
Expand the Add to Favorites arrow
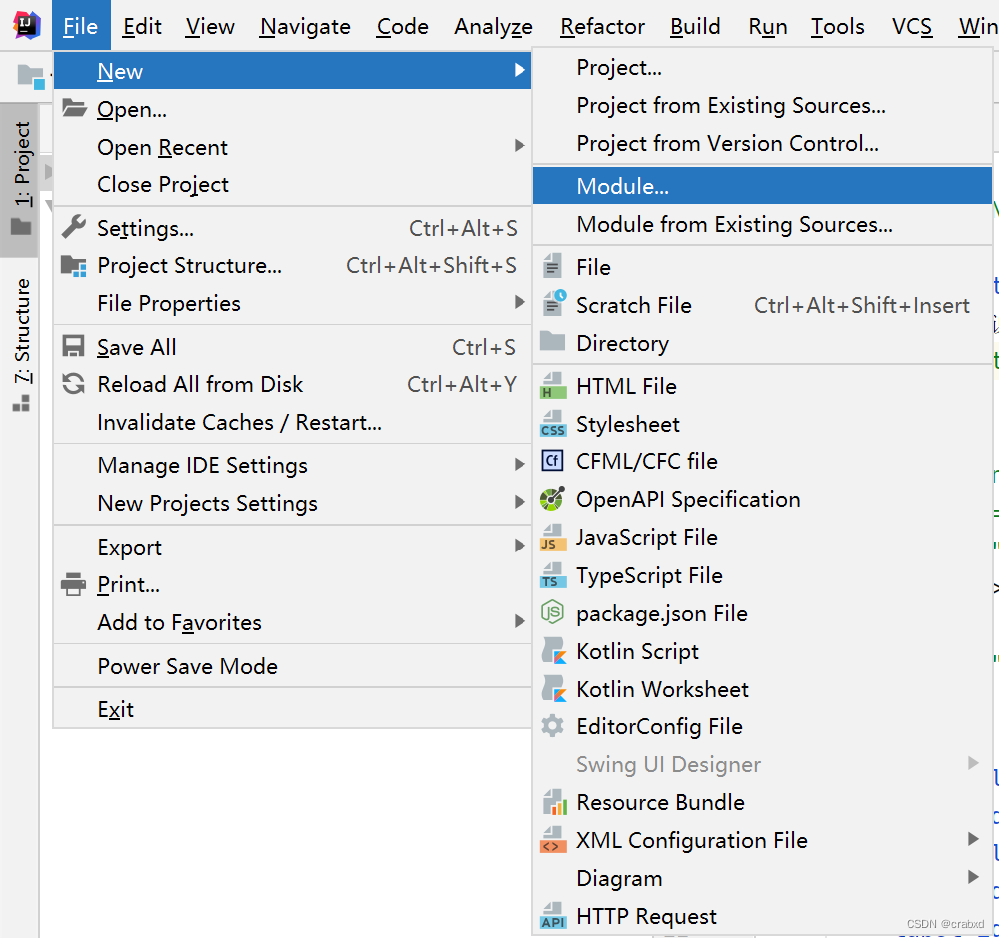pos(520,621)
